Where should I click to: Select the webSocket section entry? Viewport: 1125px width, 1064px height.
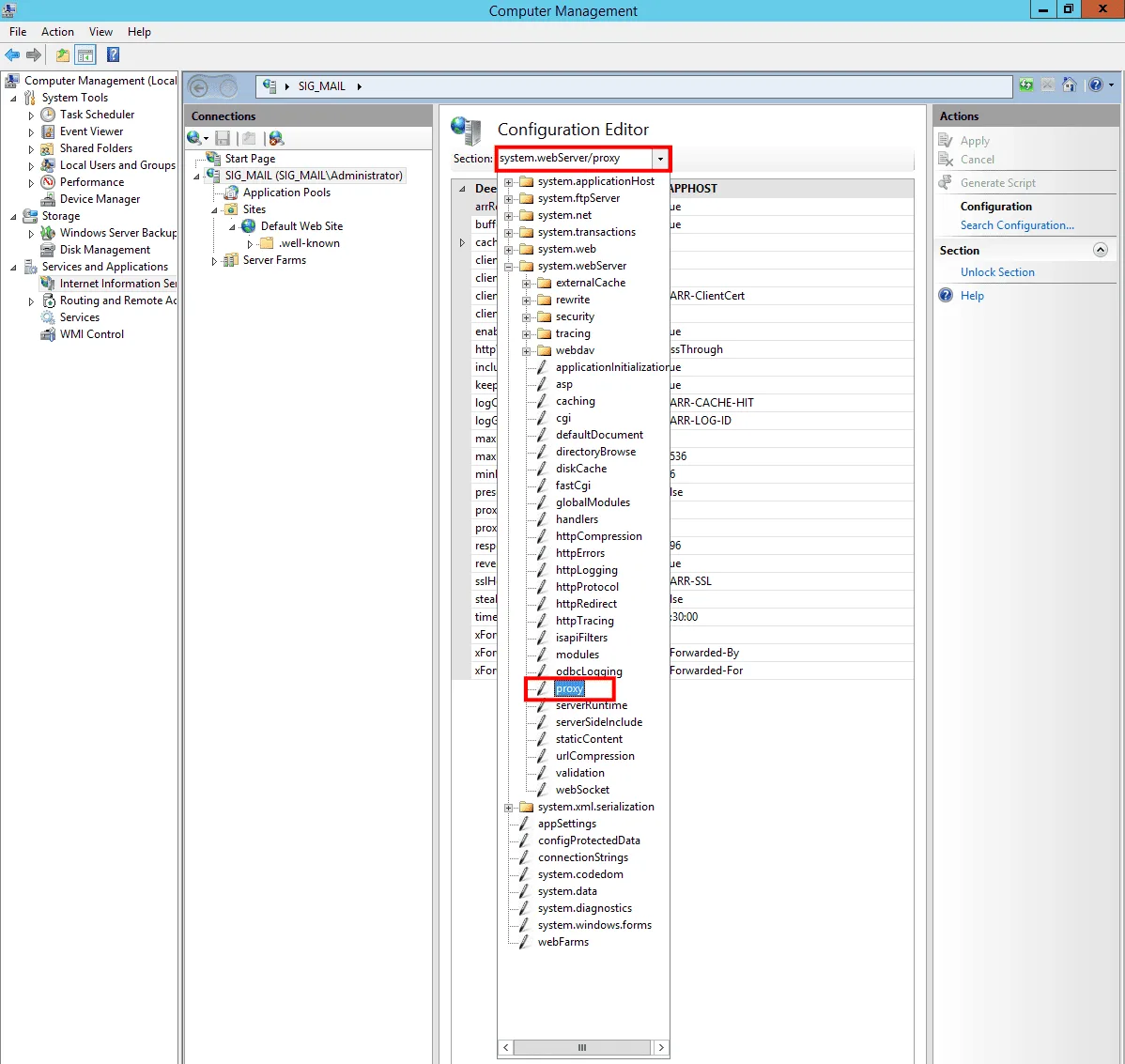[582, 790]
